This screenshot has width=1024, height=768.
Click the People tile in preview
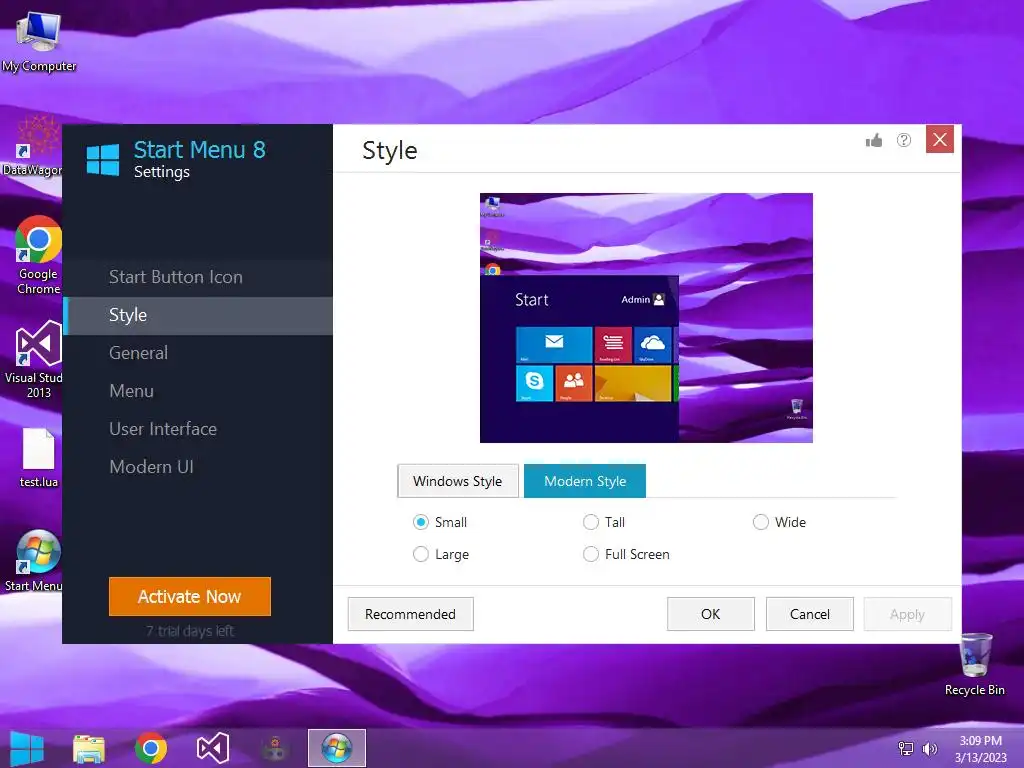573,383
